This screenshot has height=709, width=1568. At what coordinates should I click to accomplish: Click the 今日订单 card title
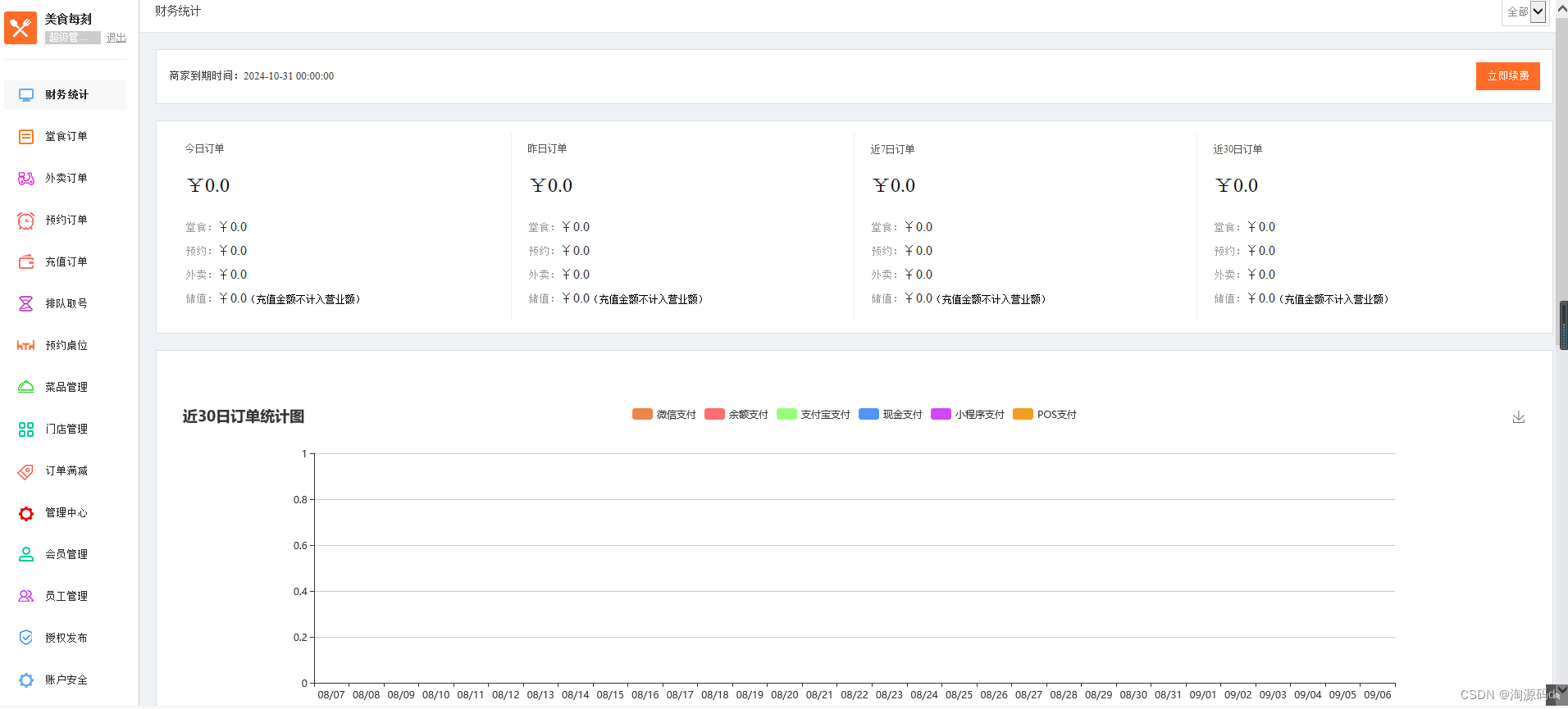[x=204, y=149]
